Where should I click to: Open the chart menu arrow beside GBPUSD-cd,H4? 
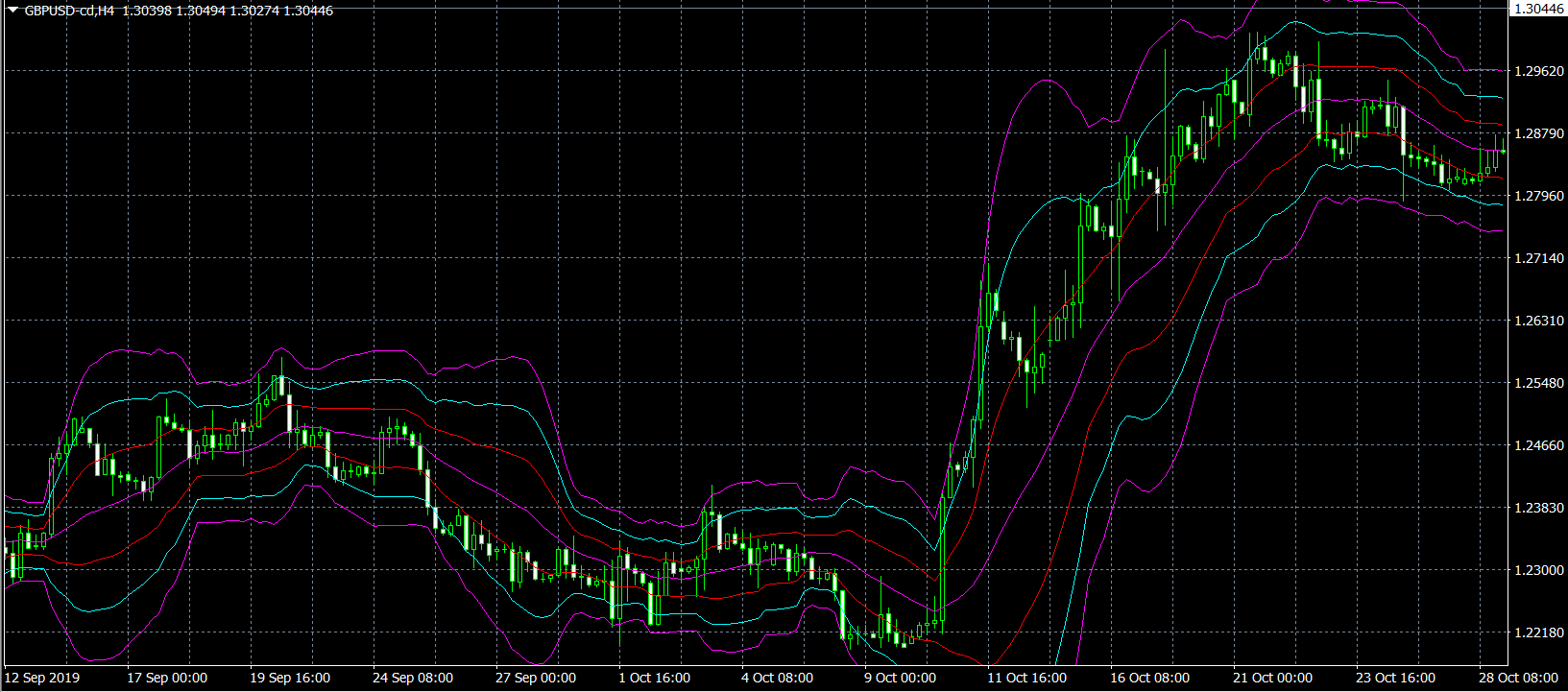13,11
